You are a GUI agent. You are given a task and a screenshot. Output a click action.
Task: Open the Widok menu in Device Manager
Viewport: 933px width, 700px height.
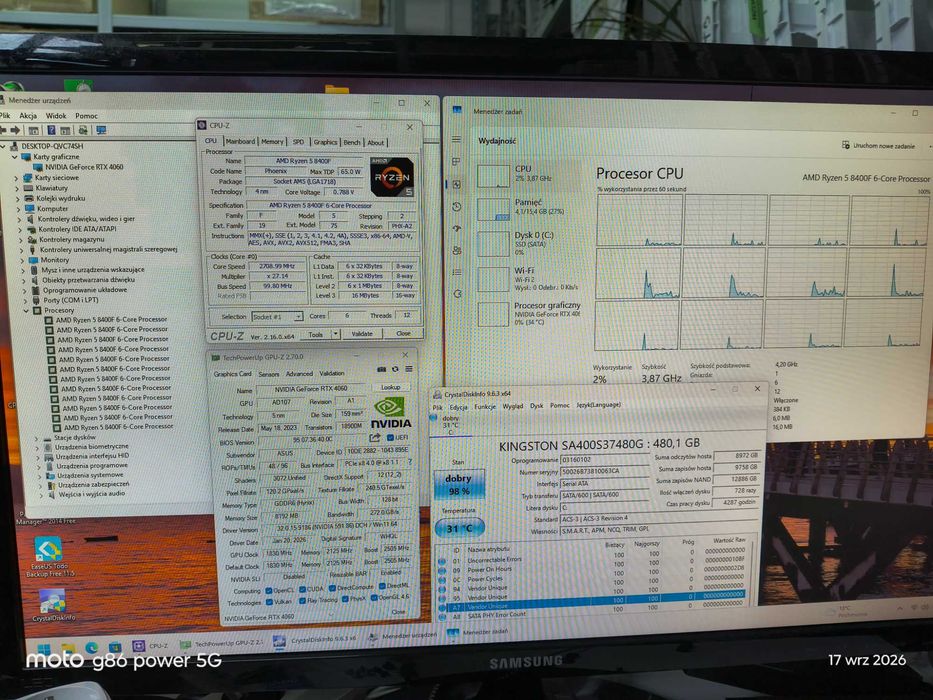(x=56, y=115)
